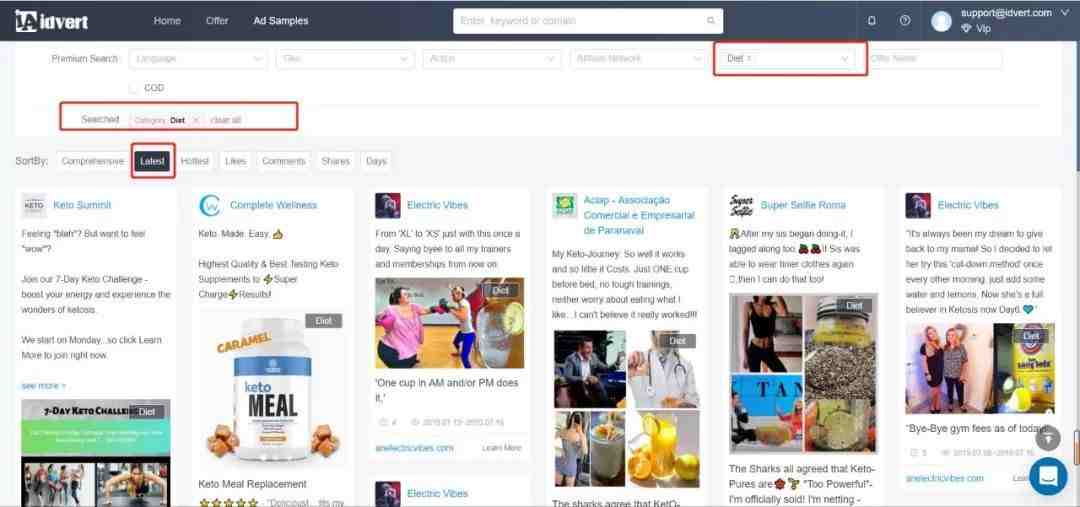
Task: Click the user avatar icon
Action: coord(941,21)
